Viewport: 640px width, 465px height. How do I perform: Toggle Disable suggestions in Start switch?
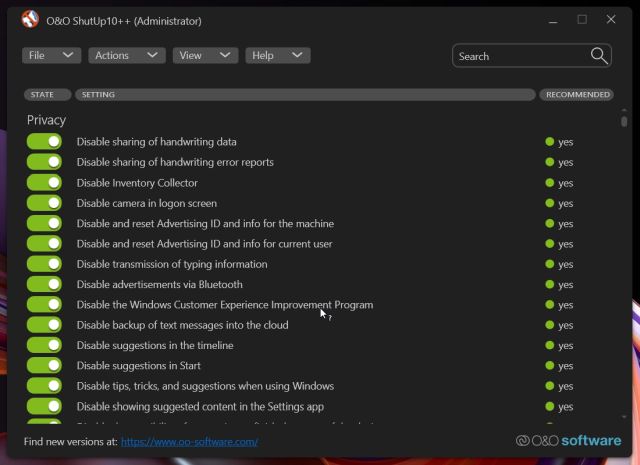(x=44, y=365)
